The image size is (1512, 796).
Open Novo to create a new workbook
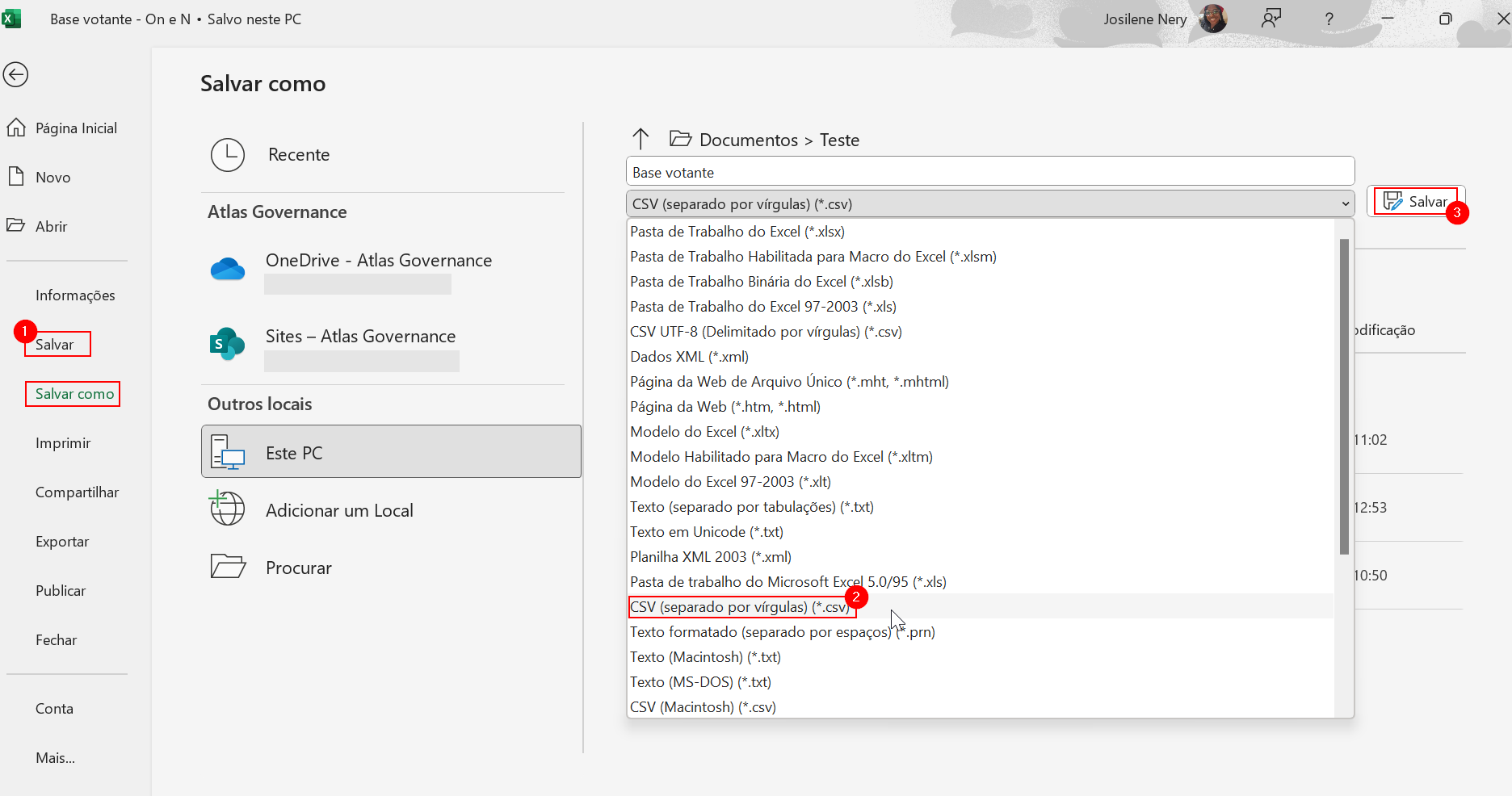tap(15, 176)
